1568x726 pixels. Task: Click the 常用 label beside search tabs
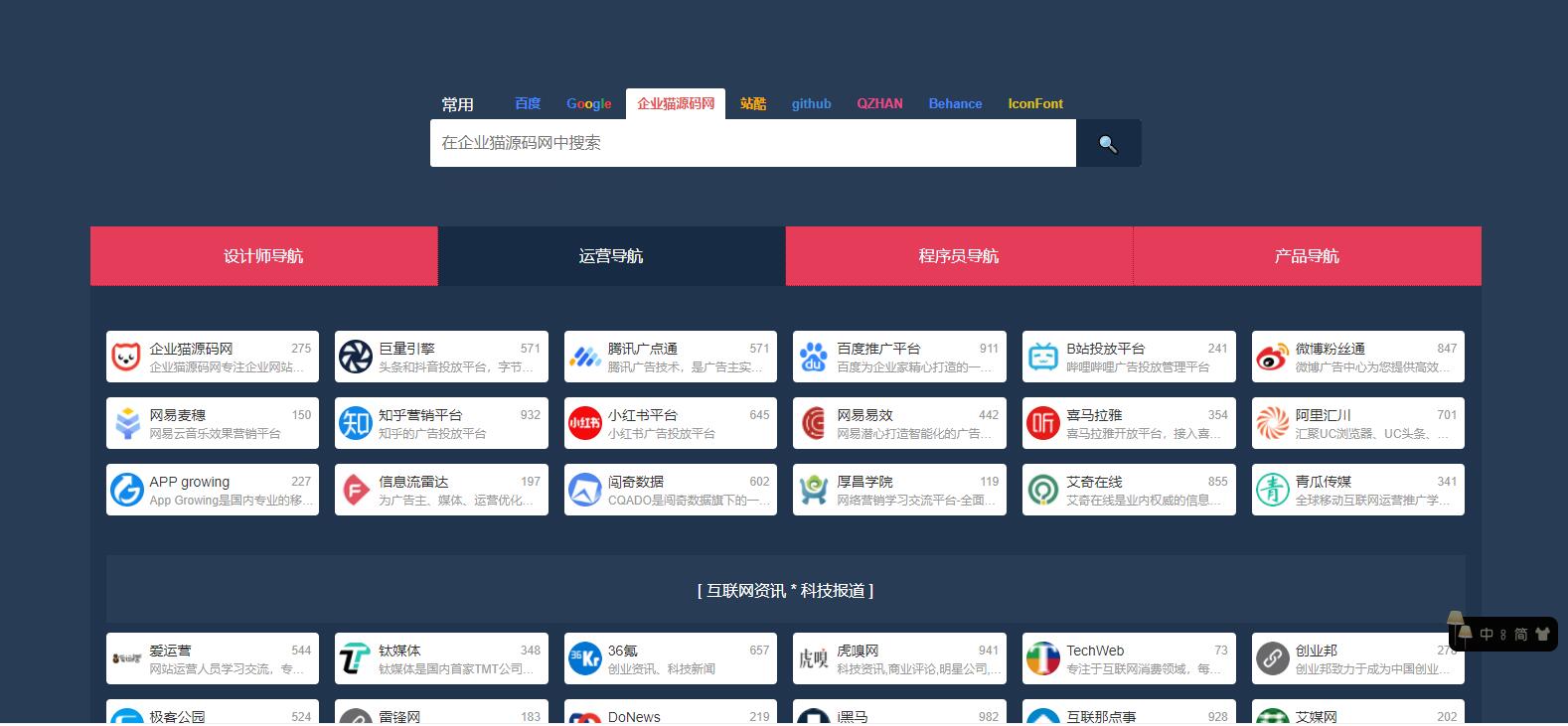457,104
